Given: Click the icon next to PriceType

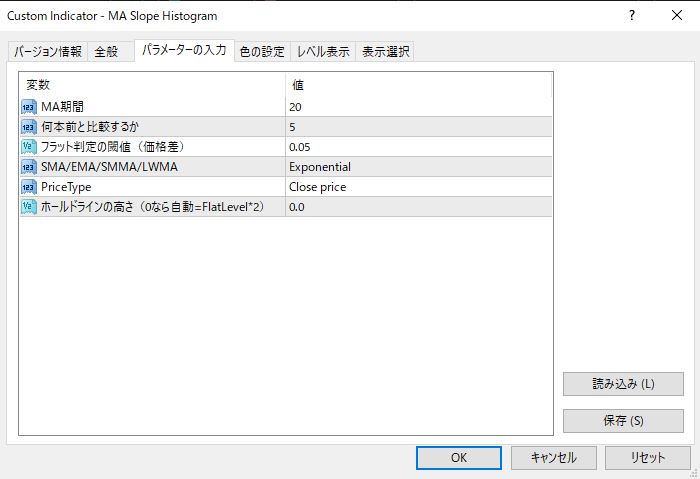Looking at the screenshot, I should [x=28, y=187].
